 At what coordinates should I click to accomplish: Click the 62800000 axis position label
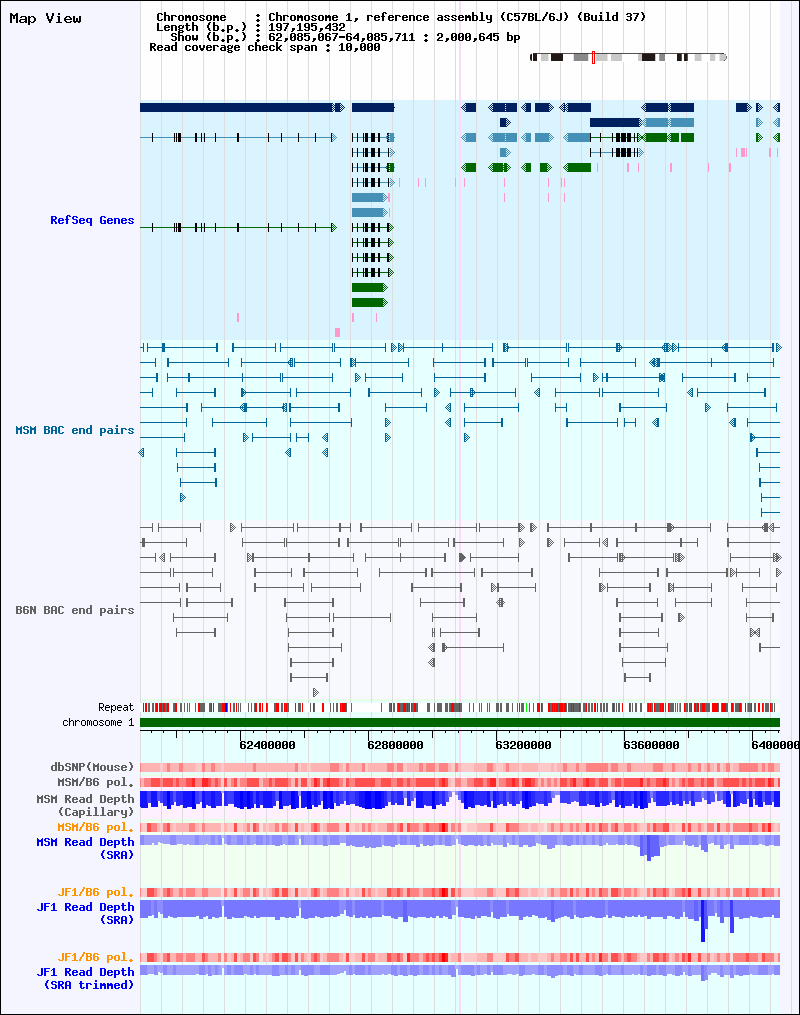click(x=395, y=745)
